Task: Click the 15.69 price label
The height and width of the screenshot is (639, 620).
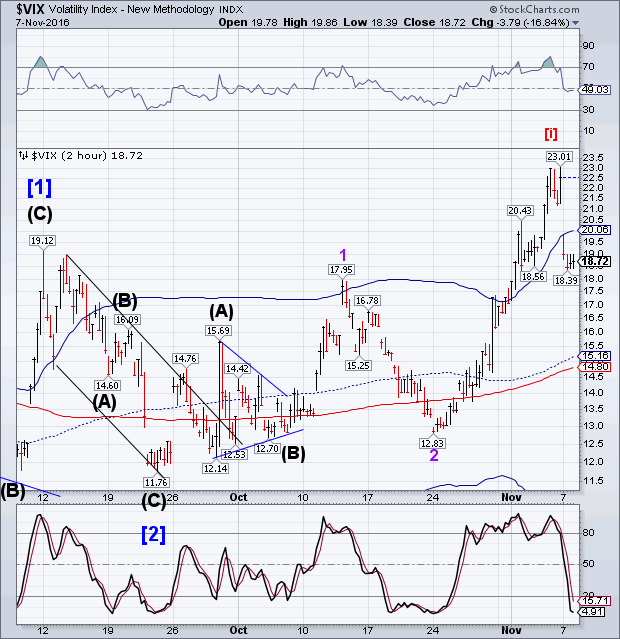Action: [218, 331]
